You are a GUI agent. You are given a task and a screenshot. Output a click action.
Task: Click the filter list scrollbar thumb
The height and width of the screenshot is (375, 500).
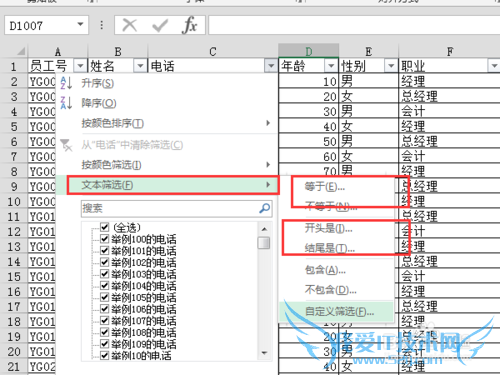[x=264, y=243]
